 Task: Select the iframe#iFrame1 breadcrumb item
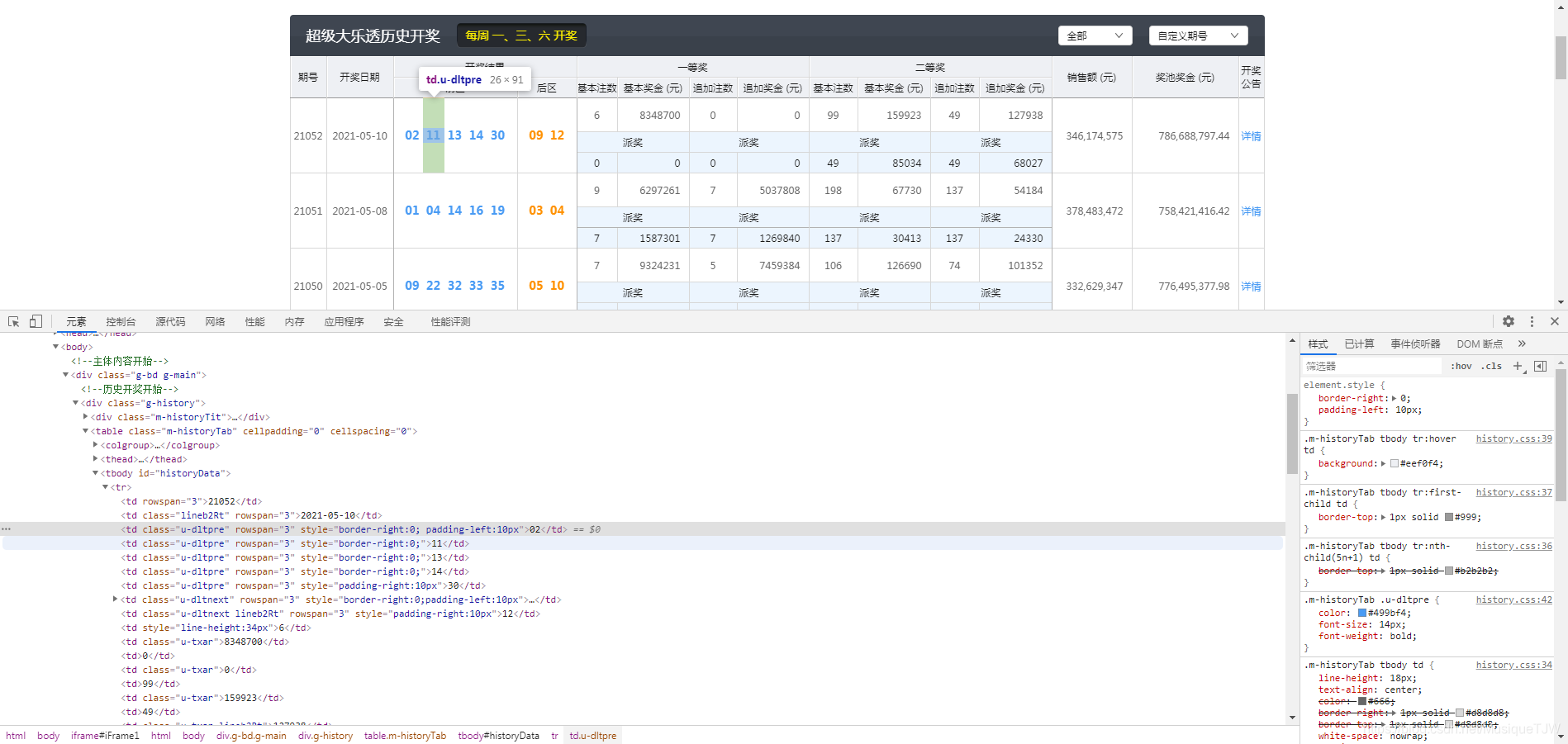(105, 736)
